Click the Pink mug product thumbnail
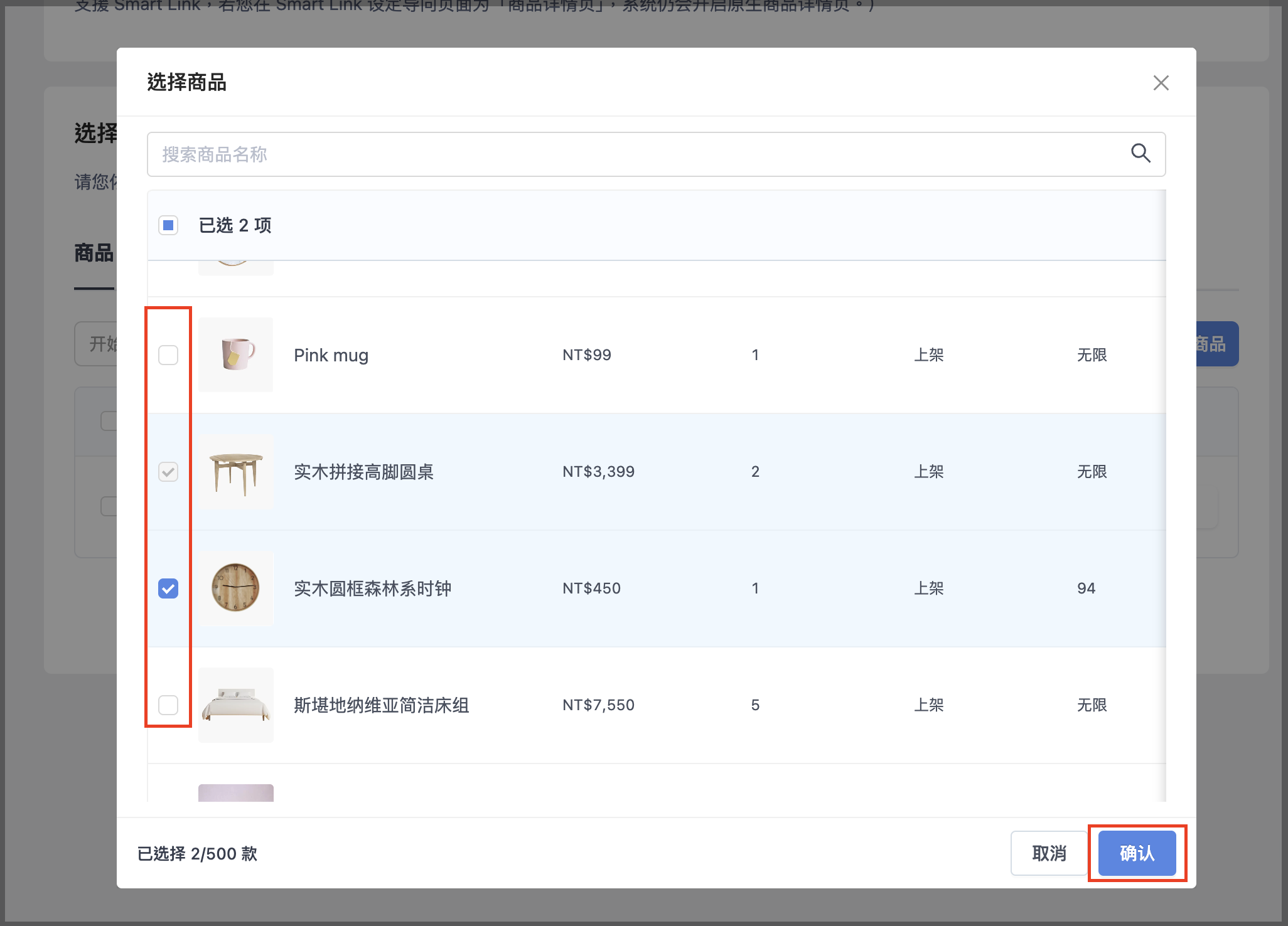Screen dimensions: 1288x926 tap(236, 355)
